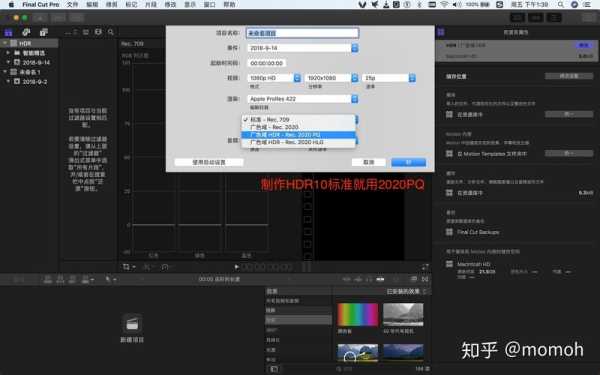Open the event dropdown showing 2018-9-14
This screenshot has height=375, width=600.
click(x=303, y=48)
